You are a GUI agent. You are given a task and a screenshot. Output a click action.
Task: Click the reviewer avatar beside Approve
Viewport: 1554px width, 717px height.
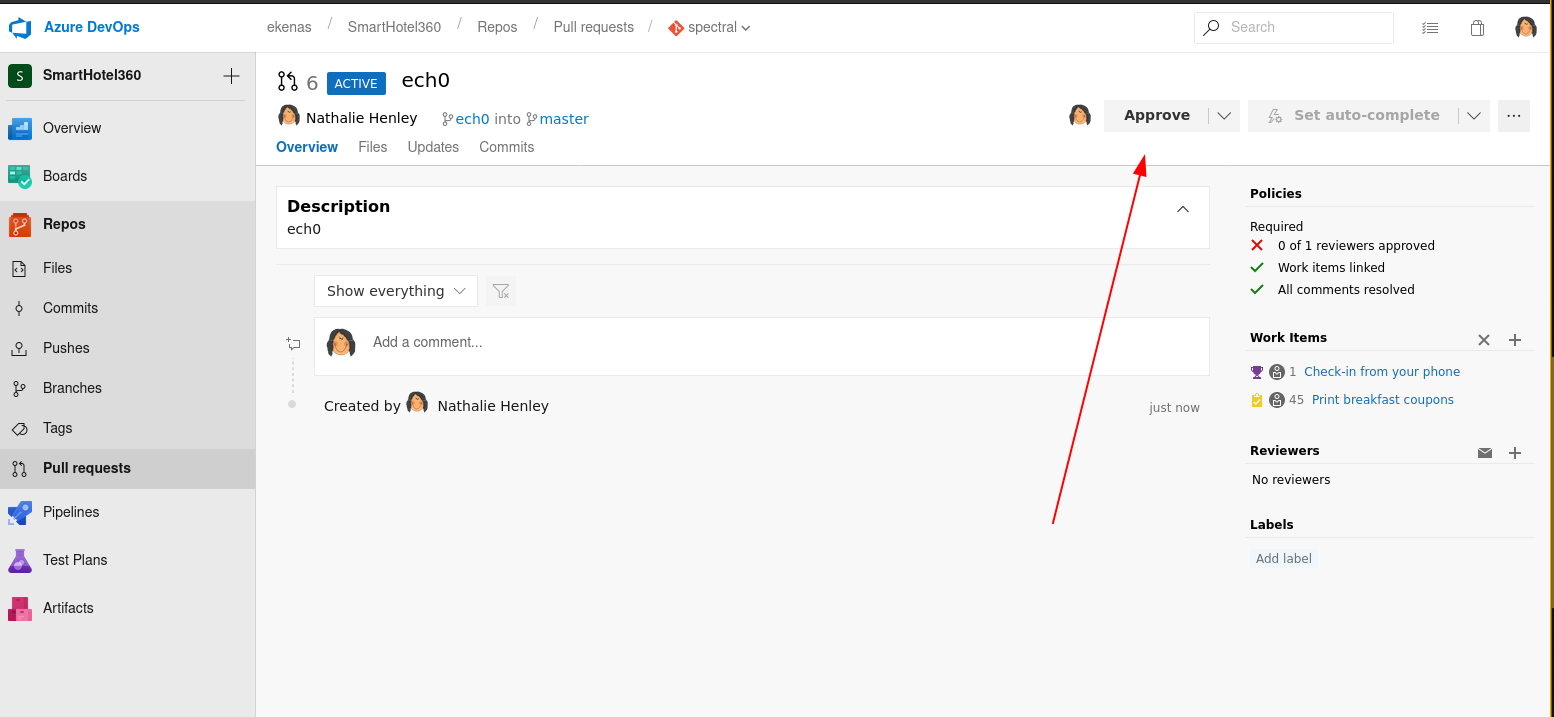1080,116
